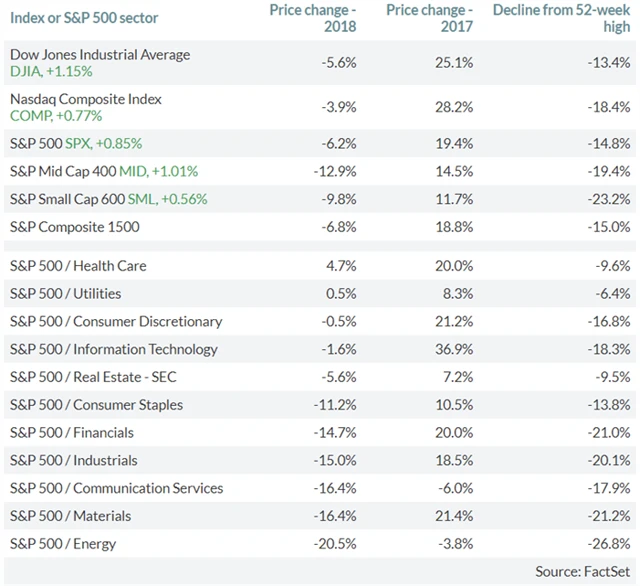
Task: Click the S&P 500 / Energy row label
Action: [x=63, y=544]
